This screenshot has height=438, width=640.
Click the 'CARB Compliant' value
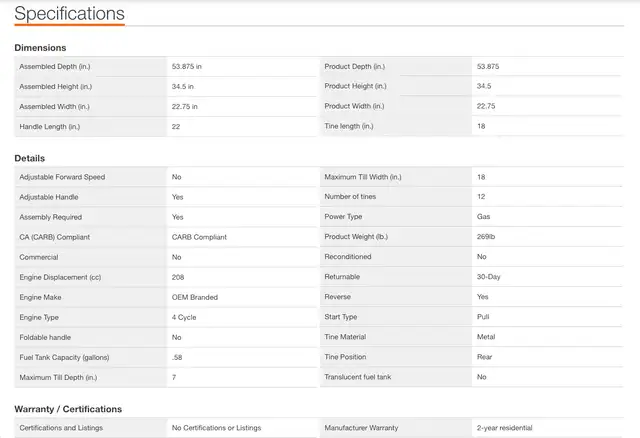tap(199, 237)
